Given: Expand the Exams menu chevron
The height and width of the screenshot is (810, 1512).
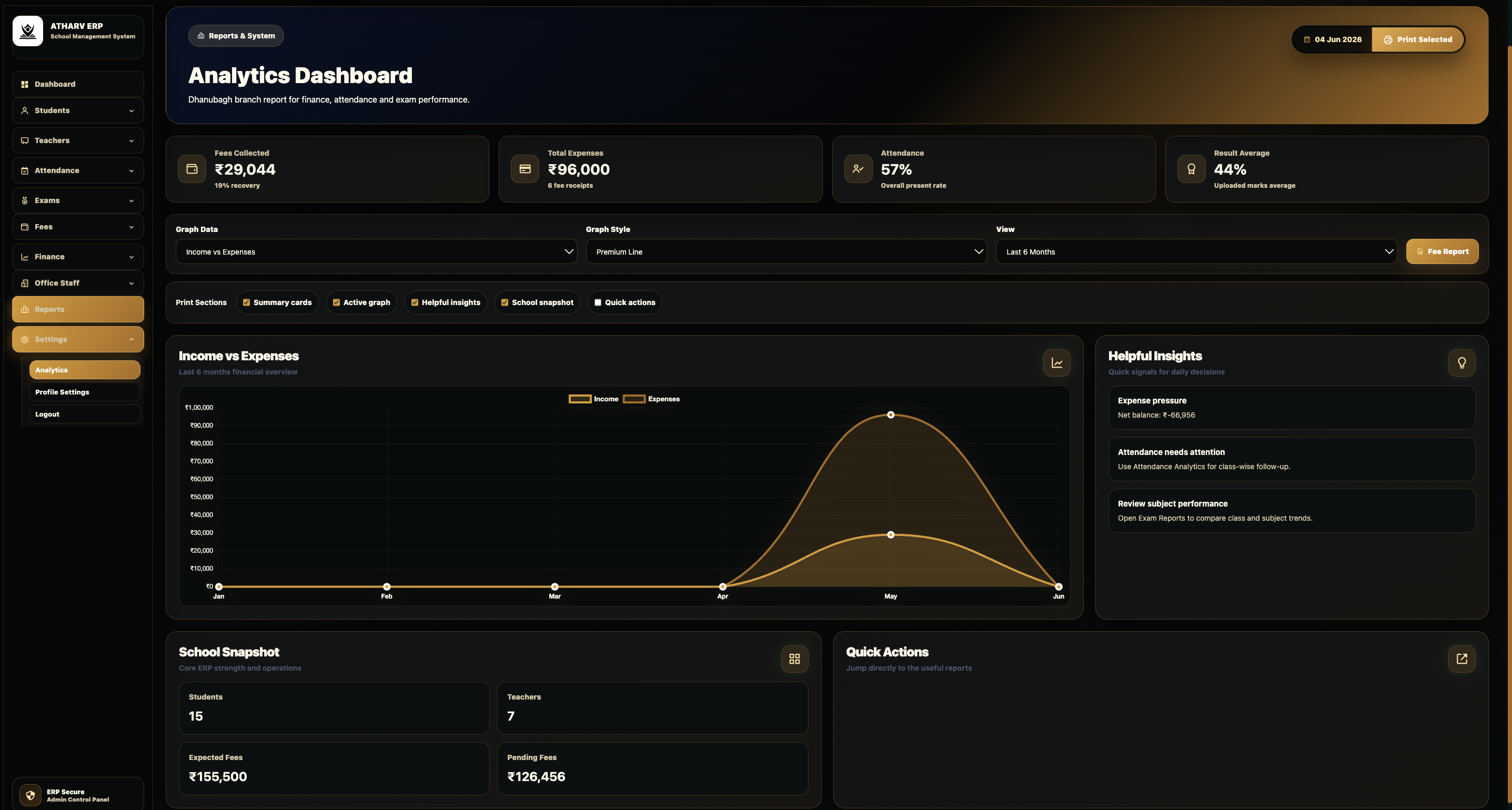Looking at the screenshot, I should point(132,201).
